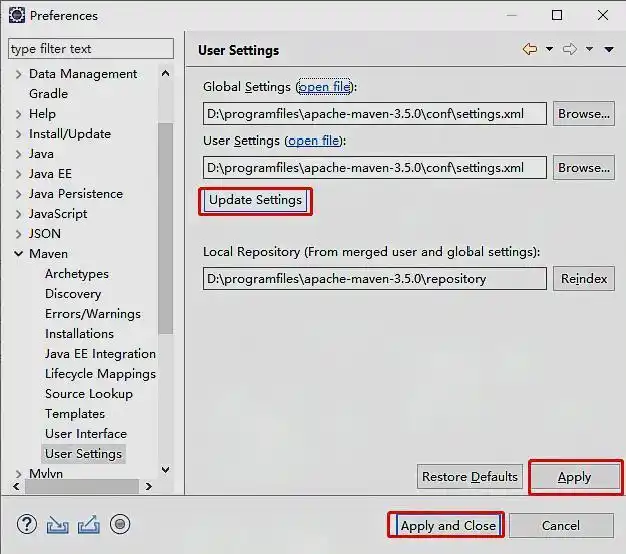Click the tree horizontal scrollbar thumb
This screenshot has width=626, height=554.
(x=82, y=487)
